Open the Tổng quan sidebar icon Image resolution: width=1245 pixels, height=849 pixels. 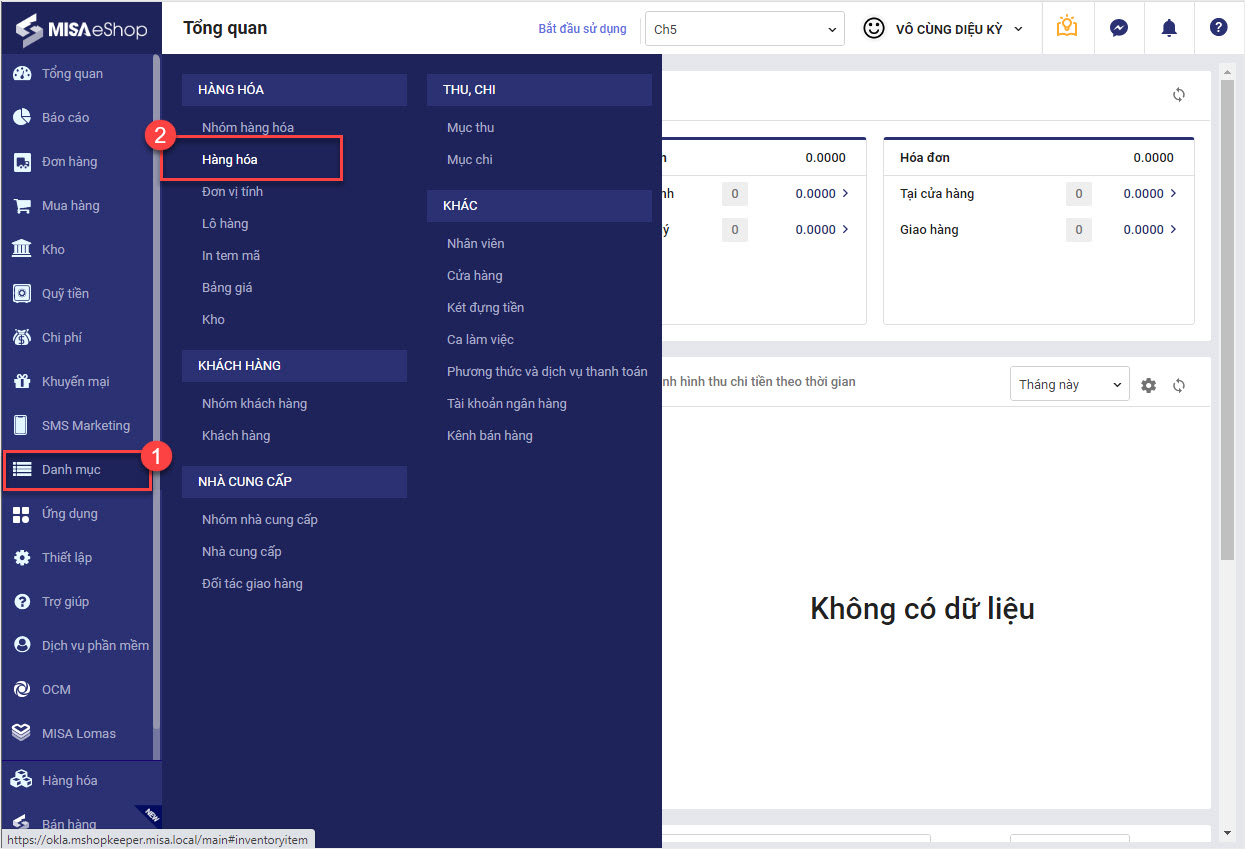point(21,74)
